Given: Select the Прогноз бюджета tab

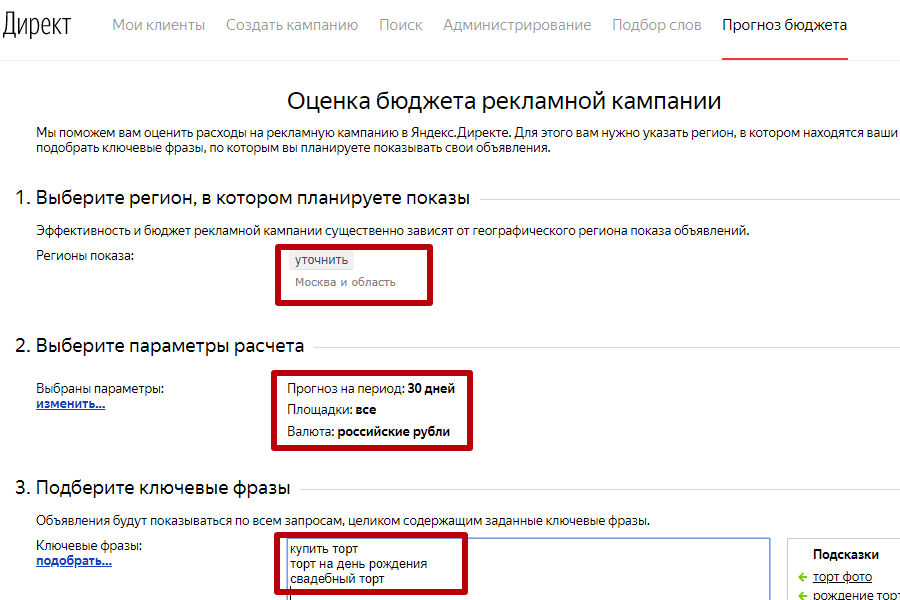Looking at the screenshot, I should tap(784, 25).
